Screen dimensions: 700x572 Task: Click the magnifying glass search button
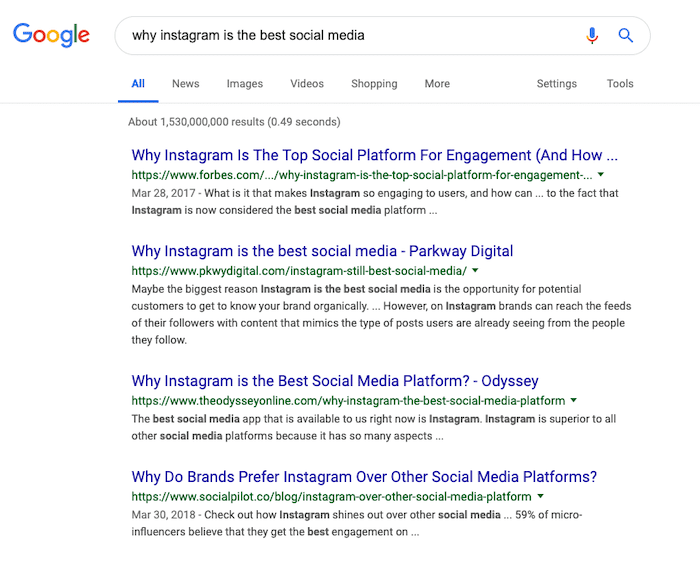(x=625, y=35)
